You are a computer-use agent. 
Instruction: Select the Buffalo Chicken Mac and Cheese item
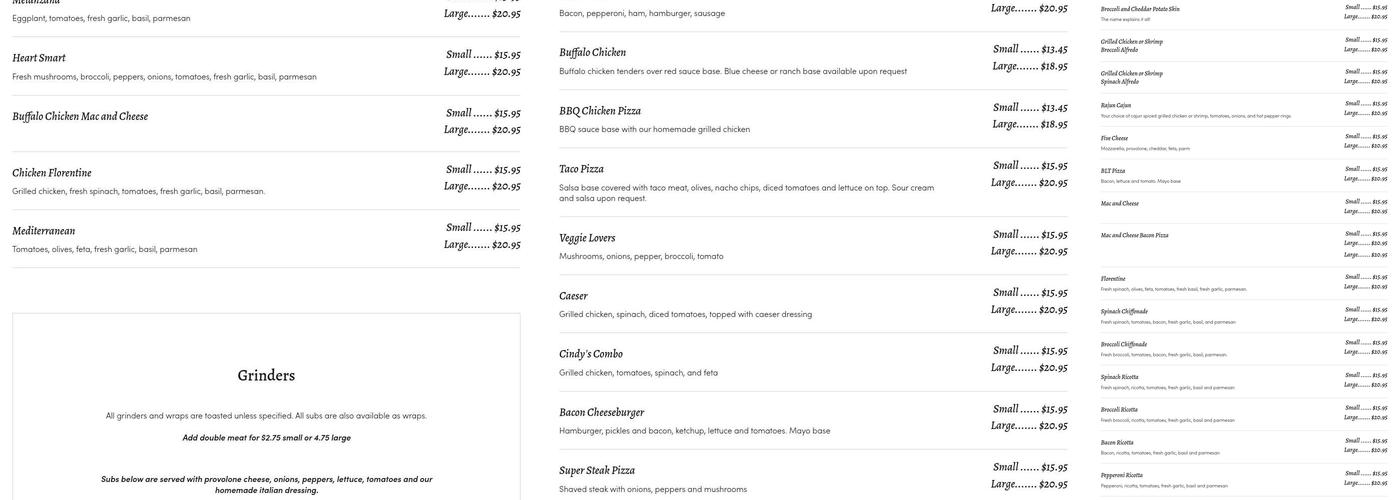click(80, 116)
